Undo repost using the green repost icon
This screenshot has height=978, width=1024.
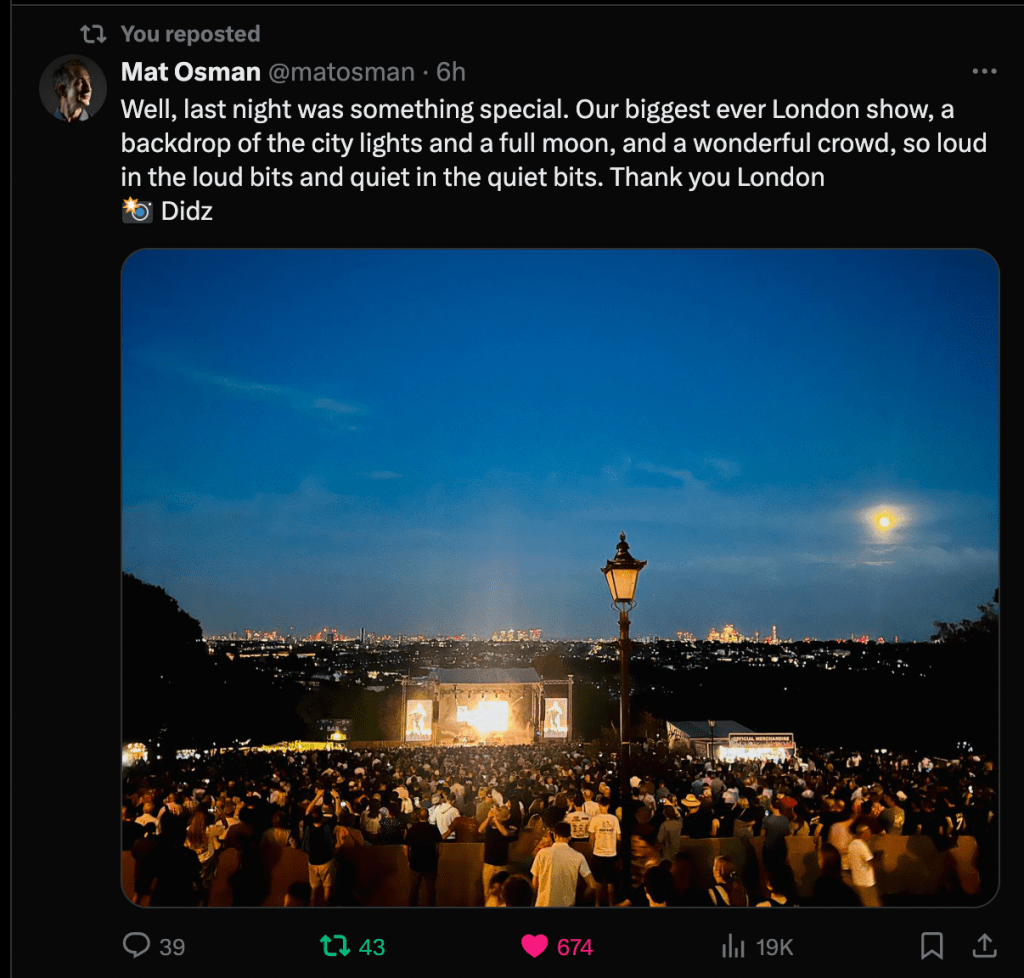click(x=334, y=945)
